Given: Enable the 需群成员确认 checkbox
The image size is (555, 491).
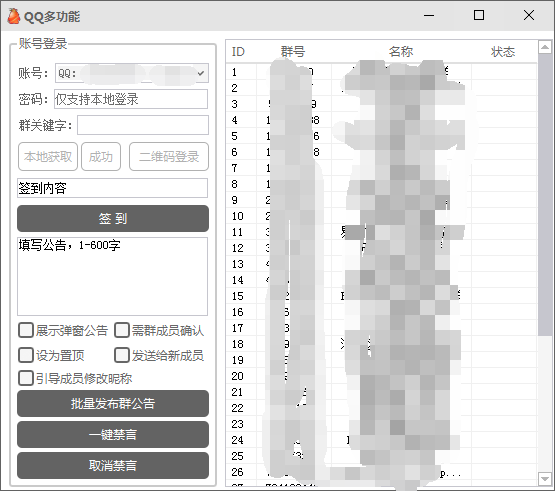Looking at the screenshot, I should pos(122,330).
